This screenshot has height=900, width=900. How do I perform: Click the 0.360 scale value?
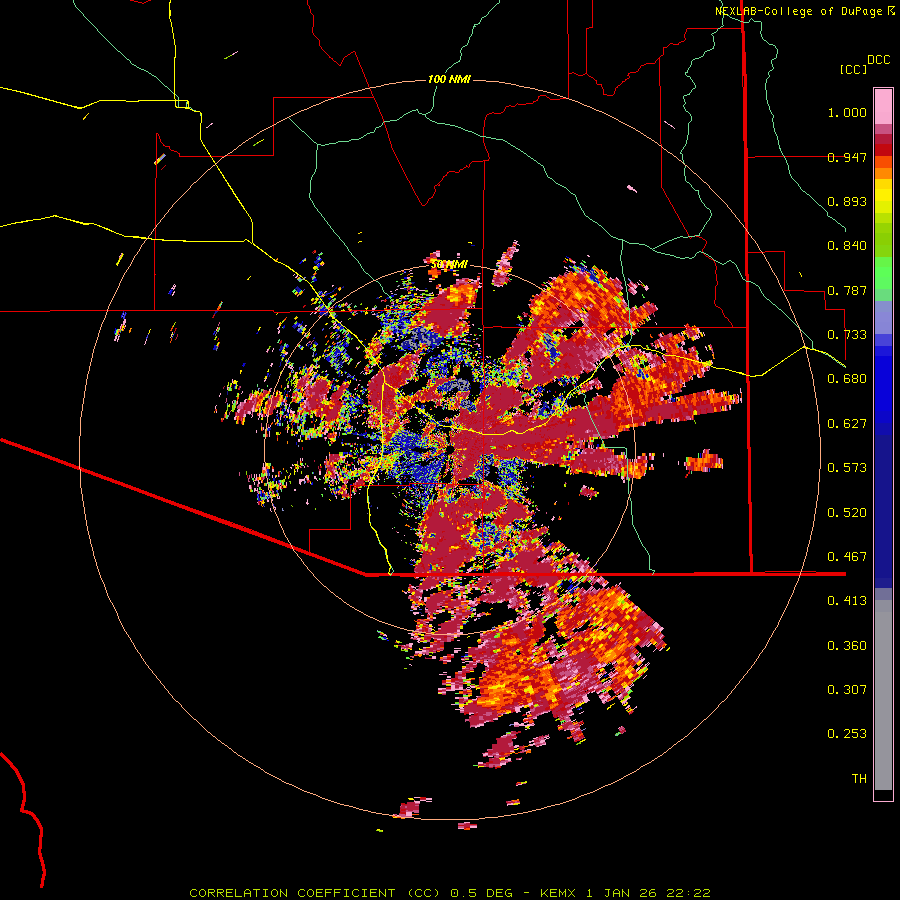pos(847,646)
